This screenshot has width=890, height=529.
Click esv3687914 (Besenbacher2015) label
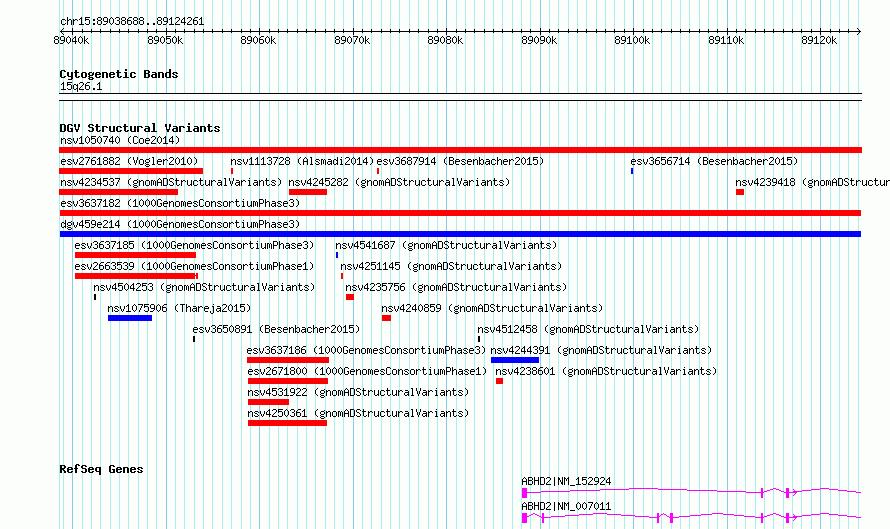(460, 161)
